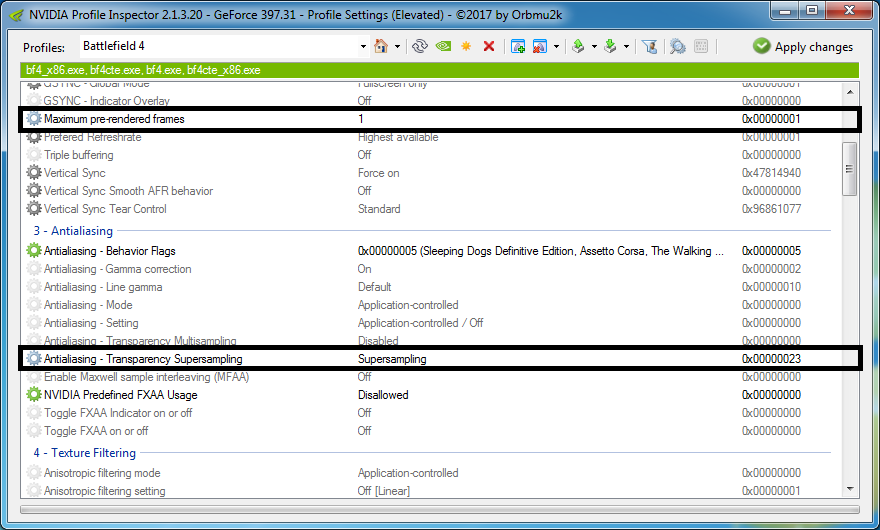This screenshot has height=530, width=880.
Task: Click the green NVIDIA restore defaults icon
Action: (x=443, y=46)
